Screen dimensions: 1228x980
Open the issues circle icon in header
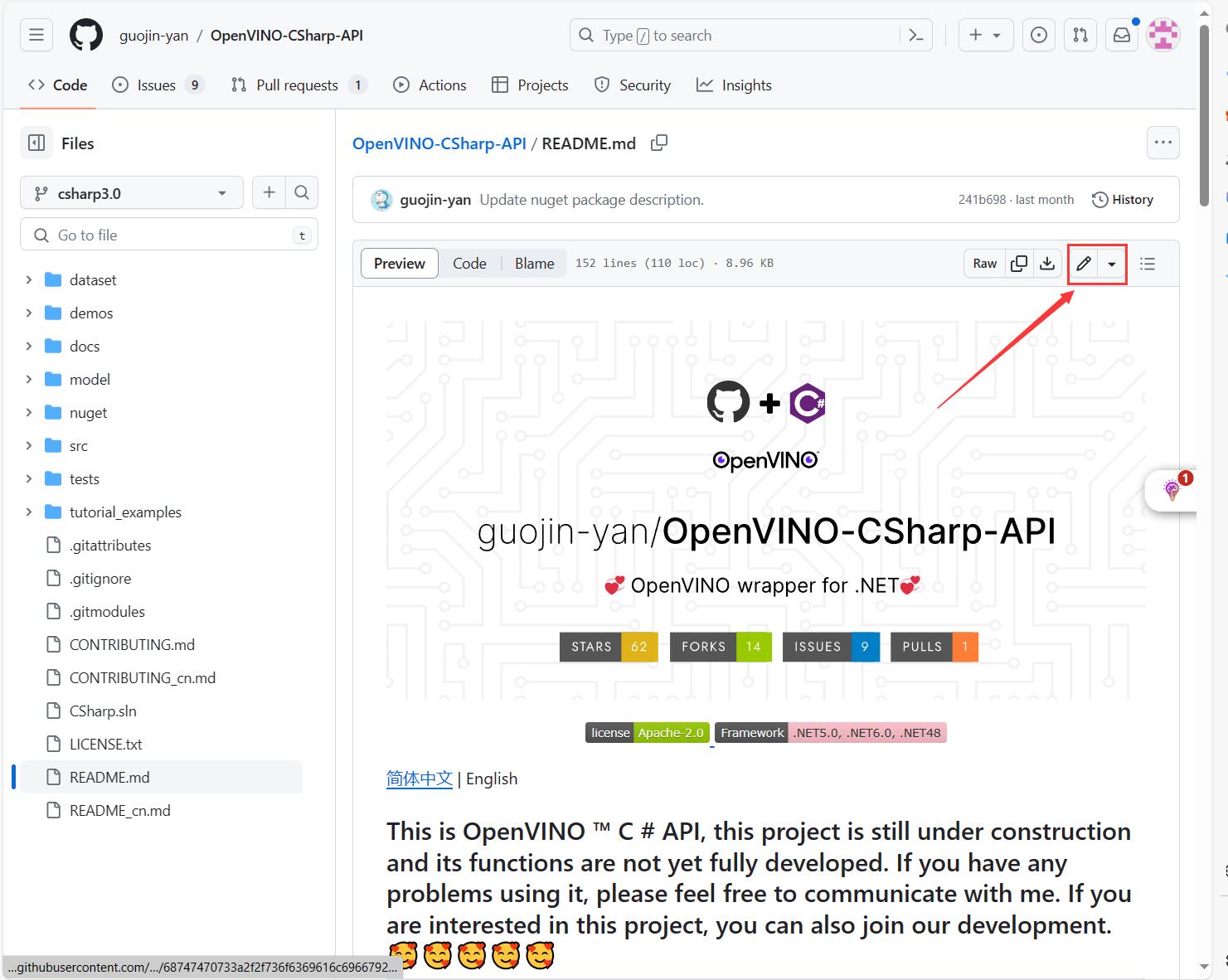coord(1039,35)
